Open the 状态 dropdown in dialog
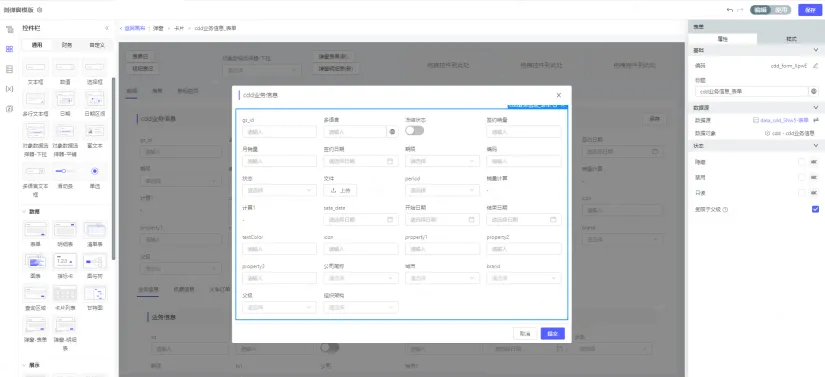The image size is (825, 377). click(279, 190)
